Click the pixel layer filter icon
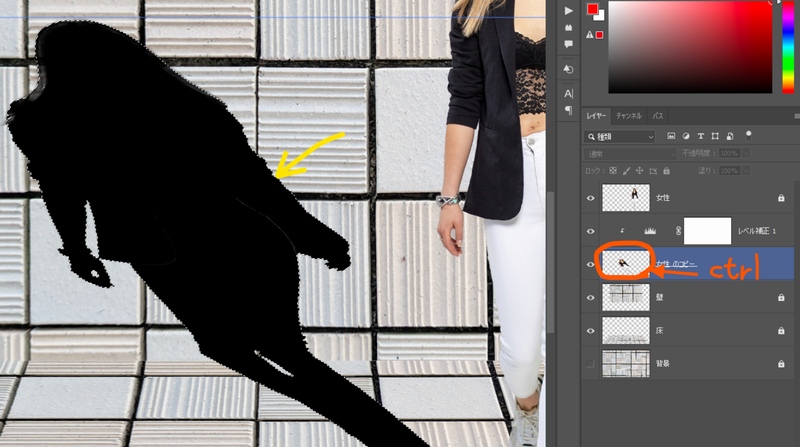This screenshot has width=800, height=447. (x=671, y=136)
